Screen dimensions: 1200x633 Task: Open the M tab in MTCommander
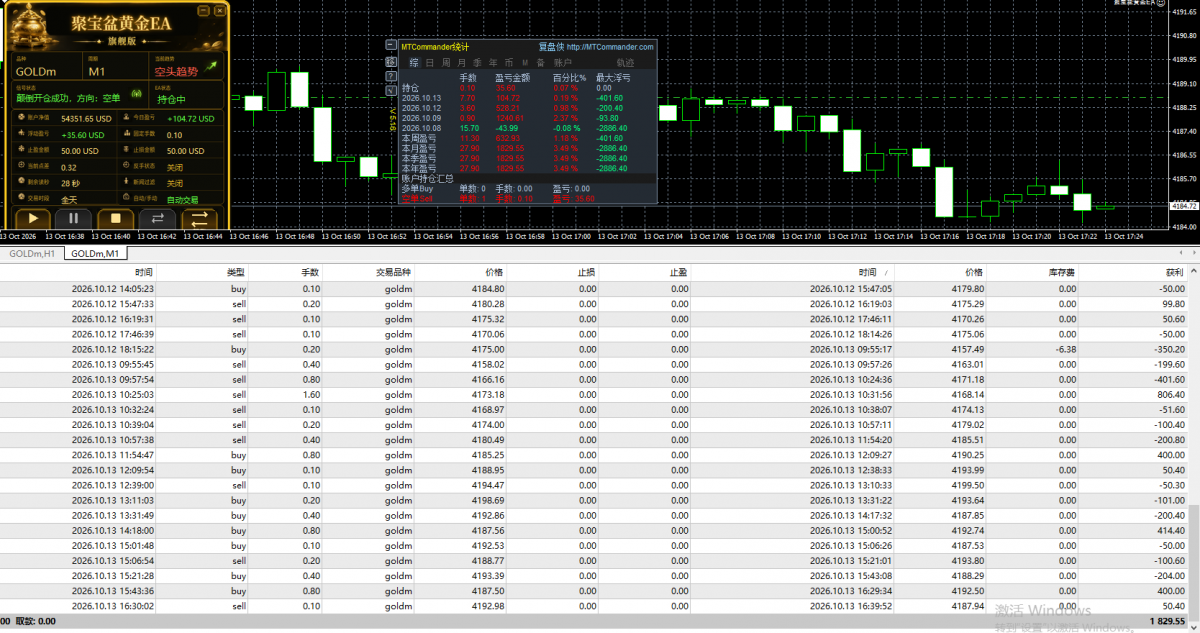pos(524,62)
